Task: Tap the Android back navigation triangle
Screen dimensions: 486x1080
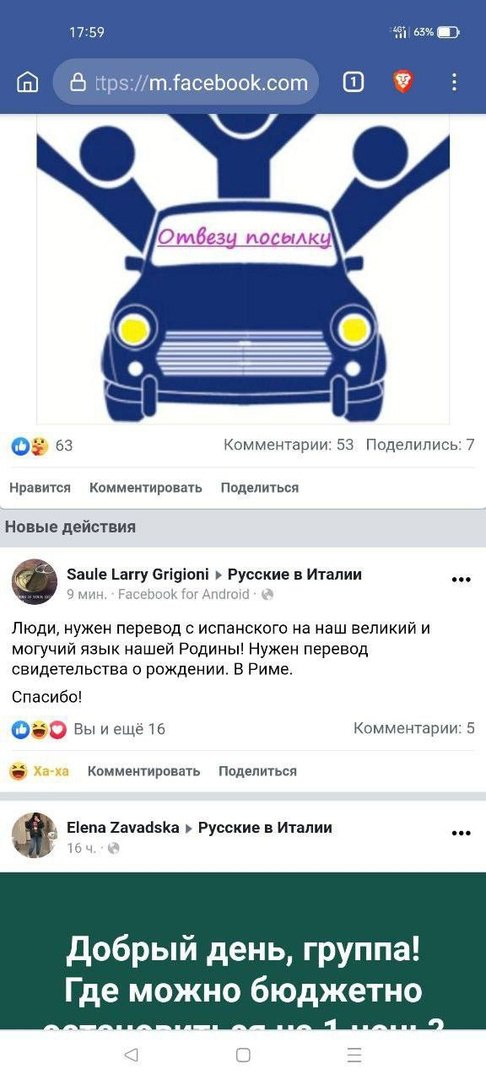Action: pyautogui.click(x=131, y=1055)
